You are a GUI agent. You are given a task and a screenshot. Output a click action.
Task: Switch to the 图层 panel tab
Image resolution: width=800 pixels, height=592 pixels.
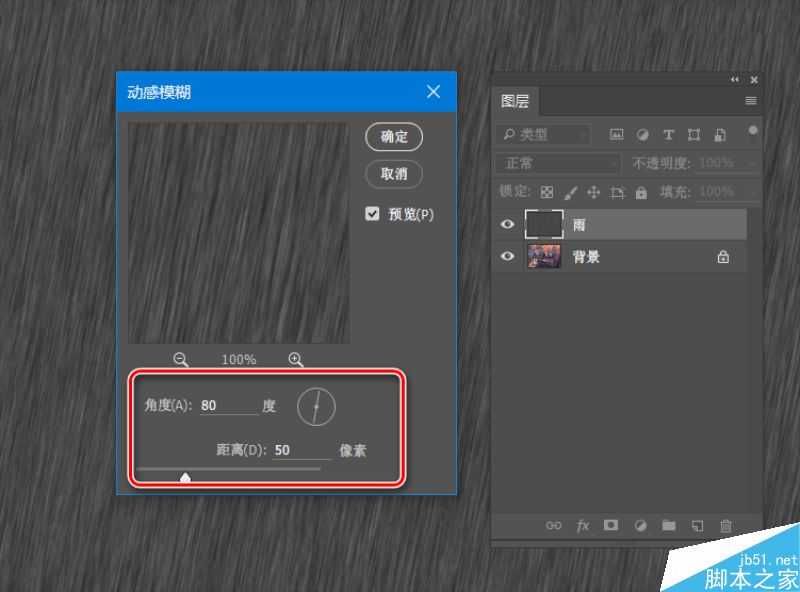pyautogui.click(x=516, y=101)
